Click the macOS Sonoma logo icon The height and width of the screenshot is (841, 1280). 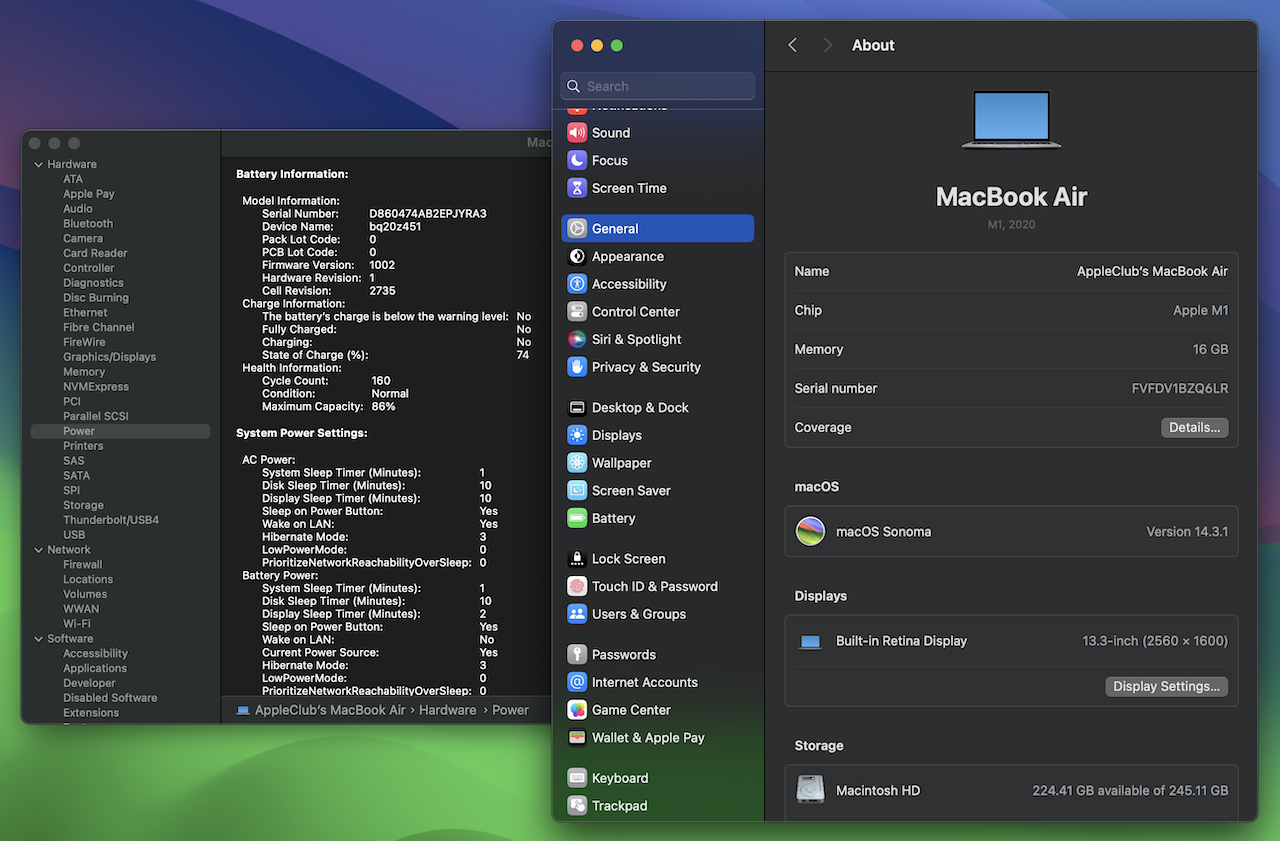[x=810, y=531]
